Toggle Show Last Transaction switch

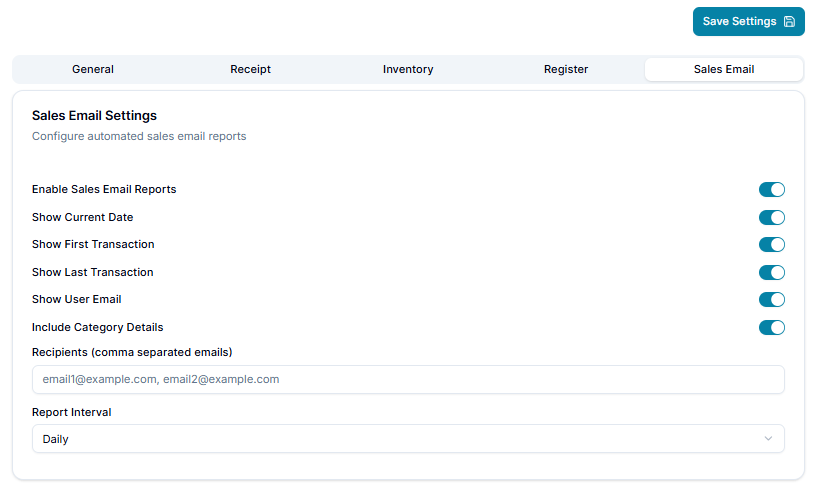click(x=772, y=272)
